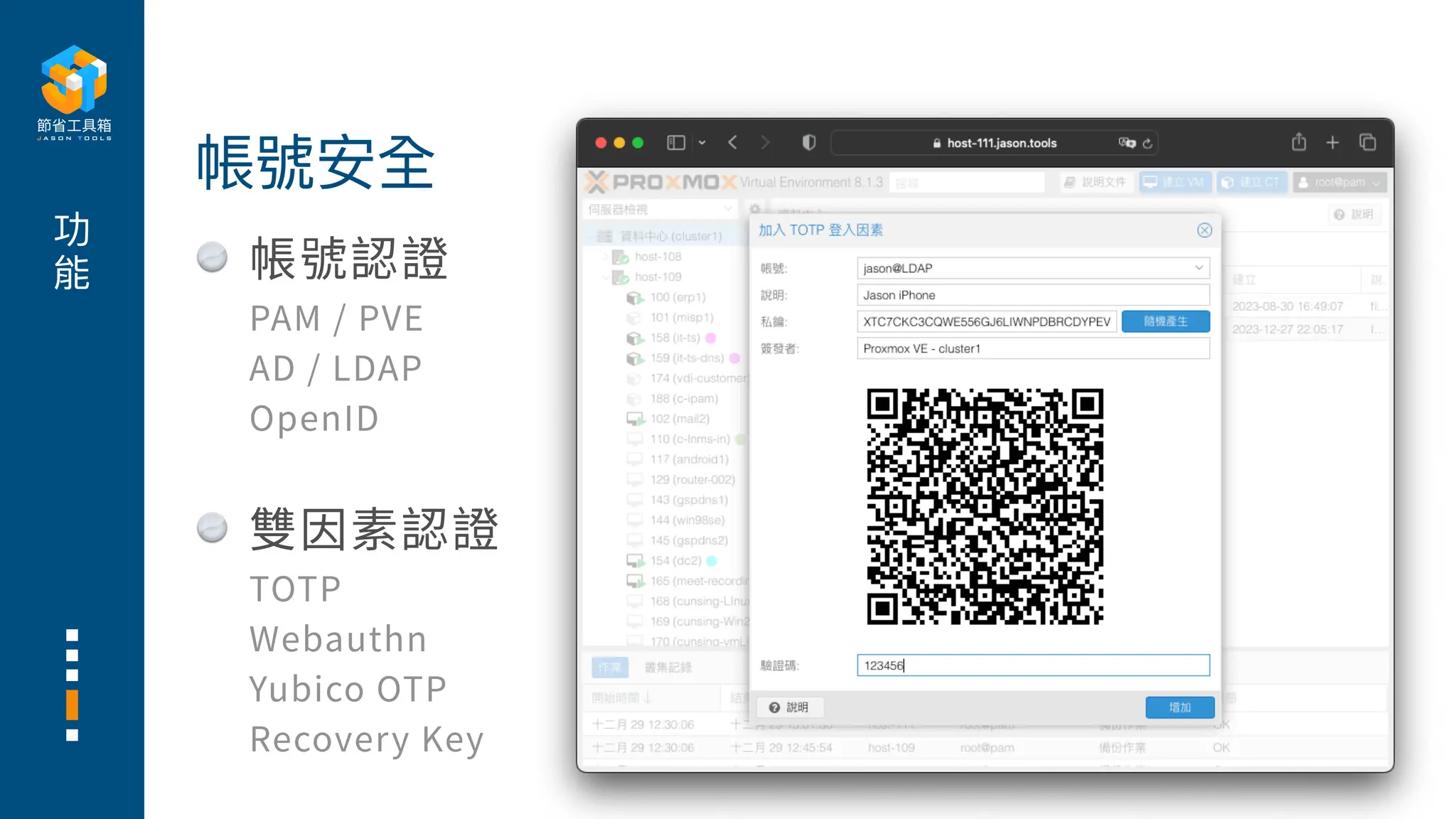
Task: Collapse host-109 node in tree
Action: pyautogui.click(x=605, y=277)
